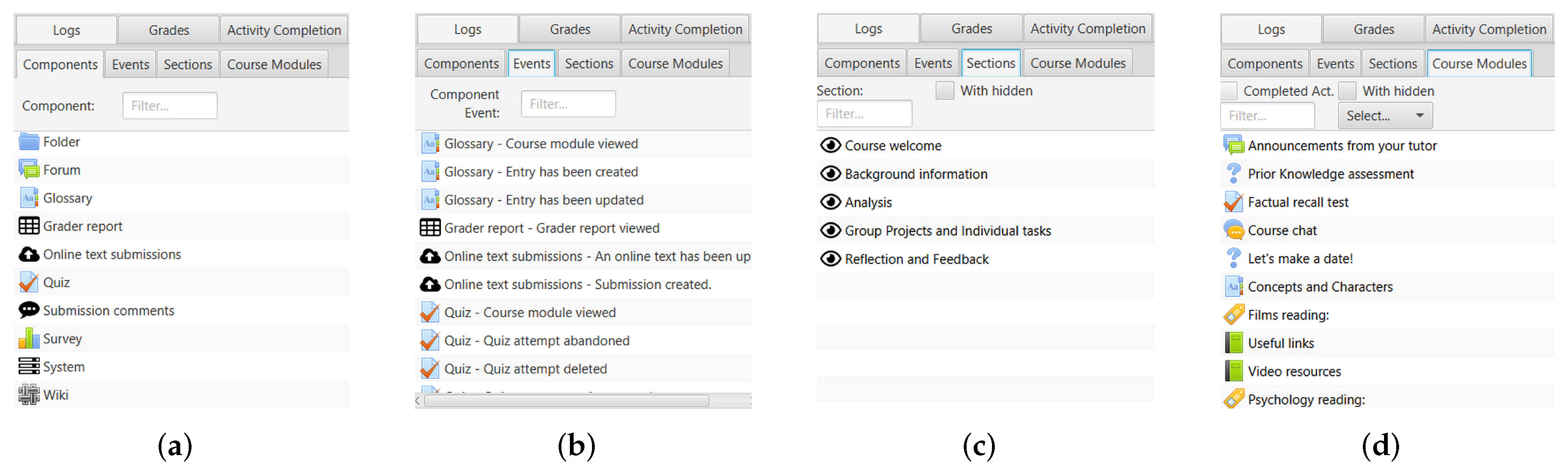Image resolution: width=1568 pixels, height=472 pixels.
Task: Choose Prior Knowledge assessment module
Action: pyautogui.click(x=1330, y=174)
